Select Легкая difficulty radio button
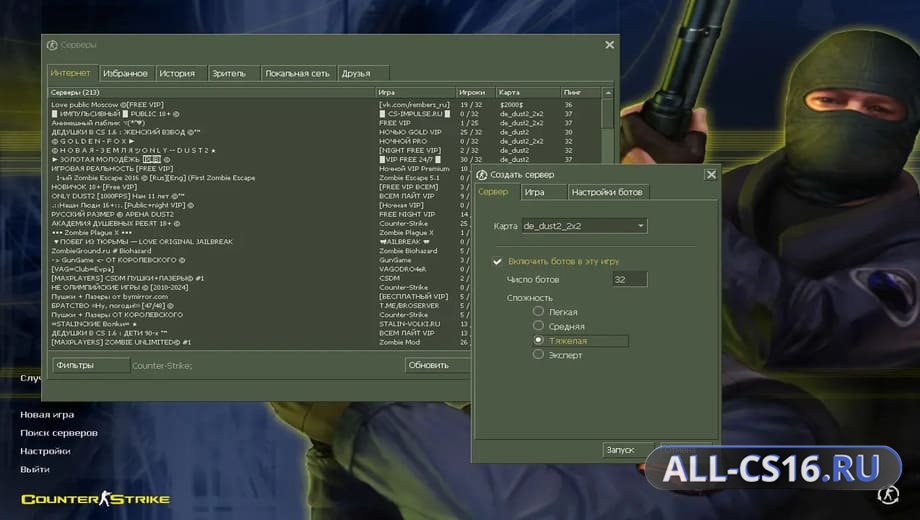Image resolution: width=920 pixels, height=520 pixels. (538, 311)
